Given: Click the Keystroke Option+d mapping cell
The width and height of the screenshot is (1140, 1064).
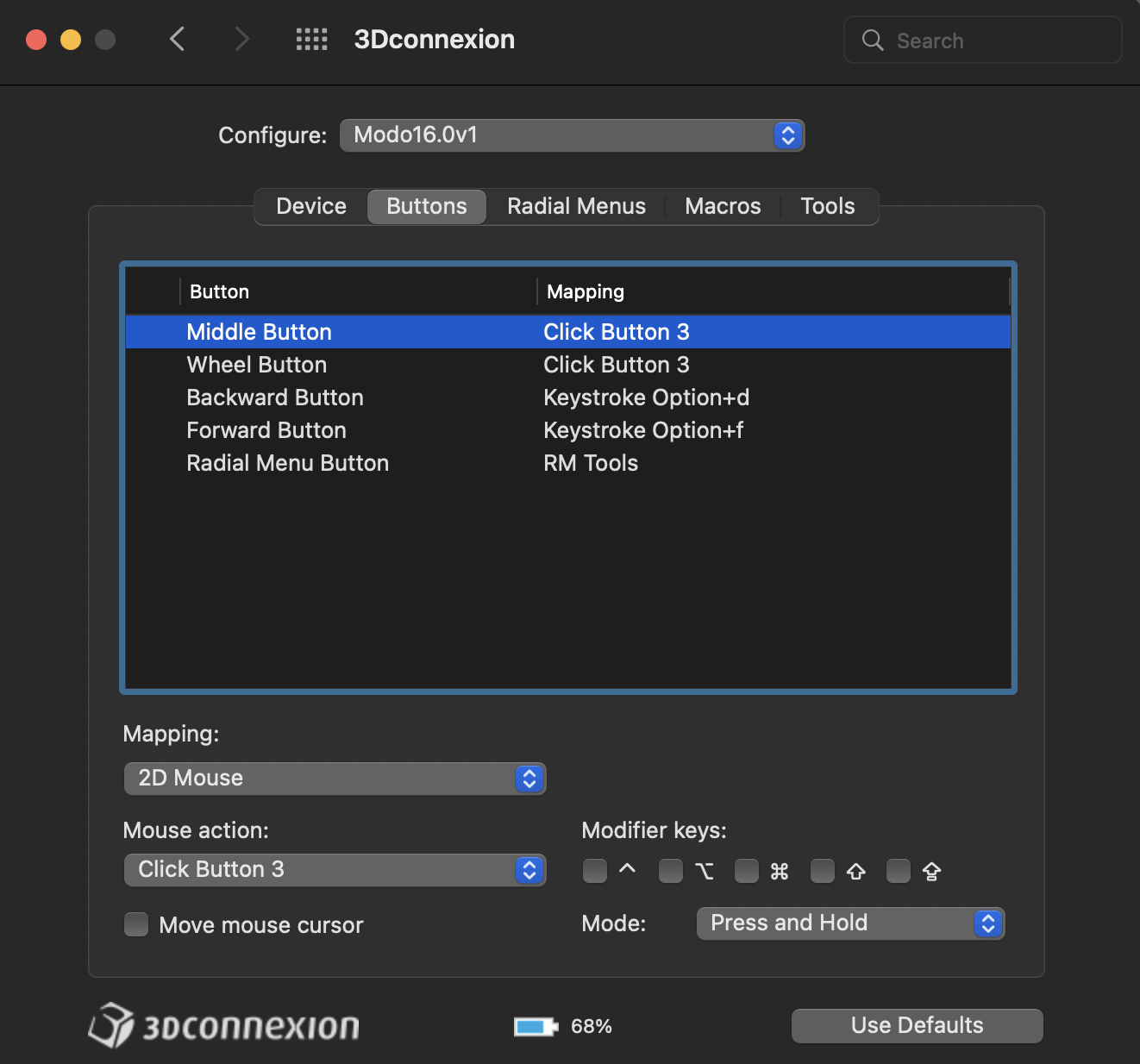Looking at the screenshot, I should [646, 397].
